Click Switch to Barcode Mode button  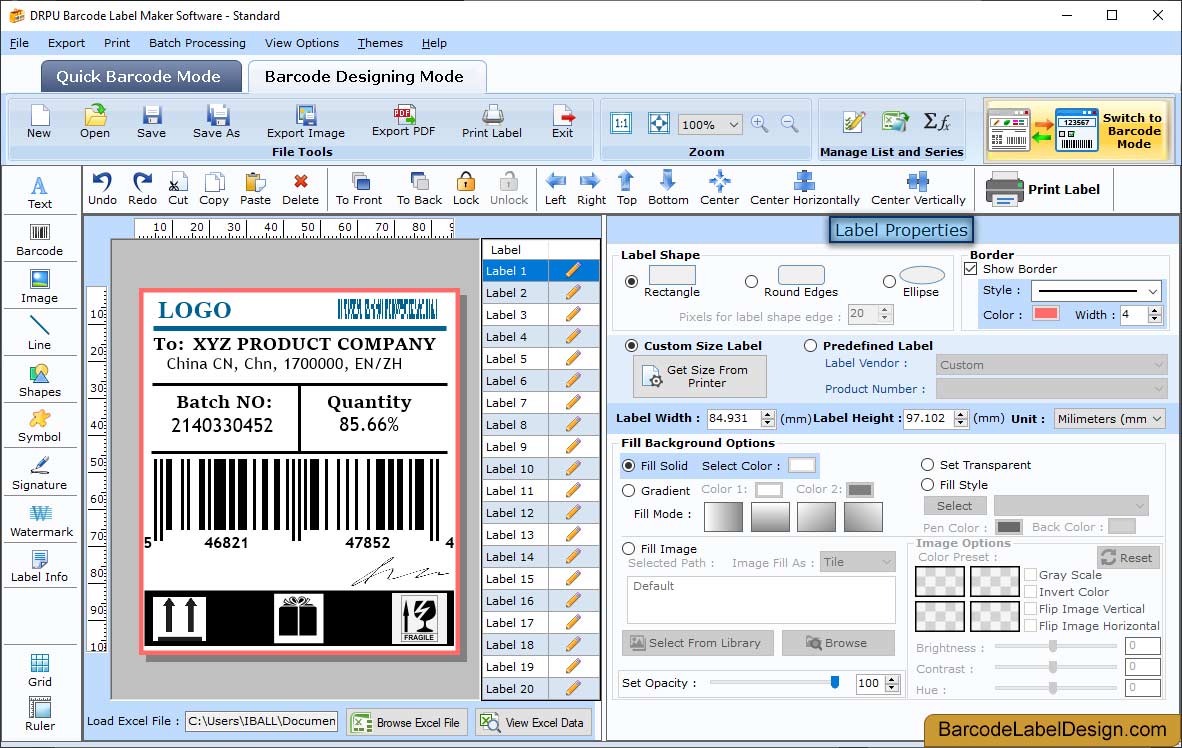coord(1078,130)
